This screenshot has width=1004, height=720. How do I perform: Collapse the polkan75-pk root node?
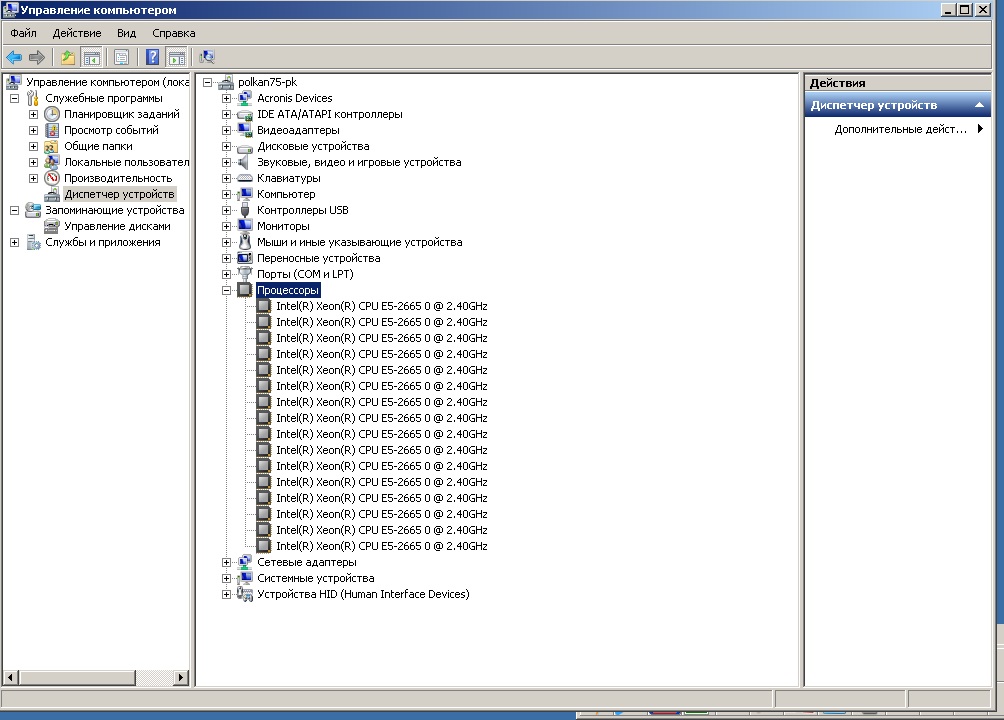pos(207,83)
